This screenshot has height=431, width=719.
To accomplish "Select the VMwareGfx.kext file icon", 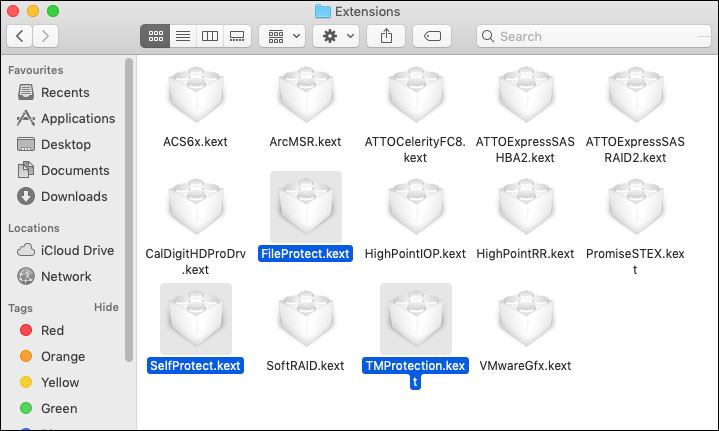I will (526, 319).
